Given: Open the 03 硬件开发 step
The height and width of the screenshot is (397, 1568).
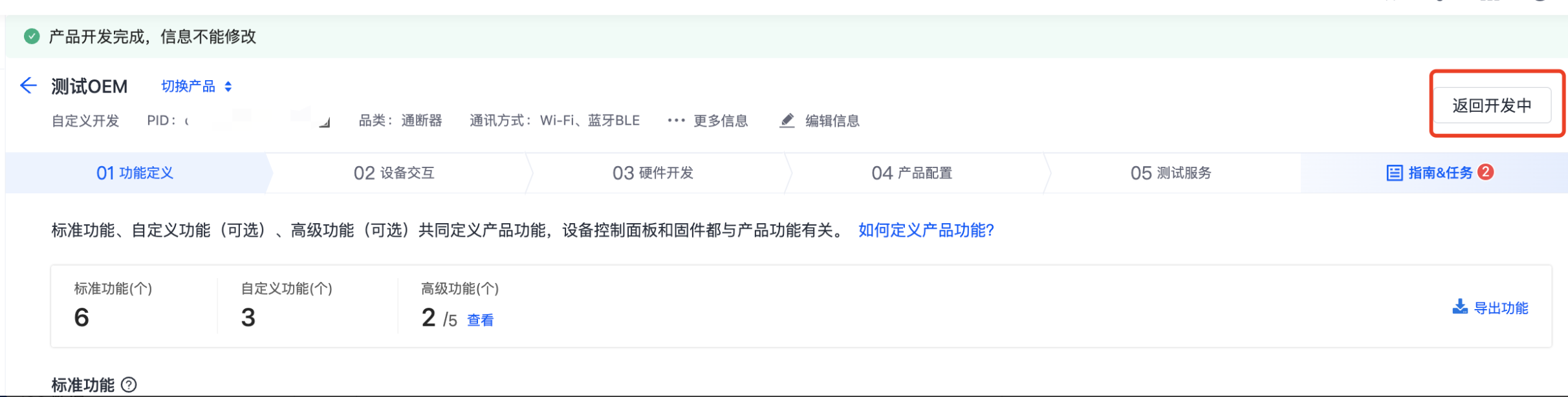Looking at the screenshot, I should pyautogui.click(x=653, y=173).
